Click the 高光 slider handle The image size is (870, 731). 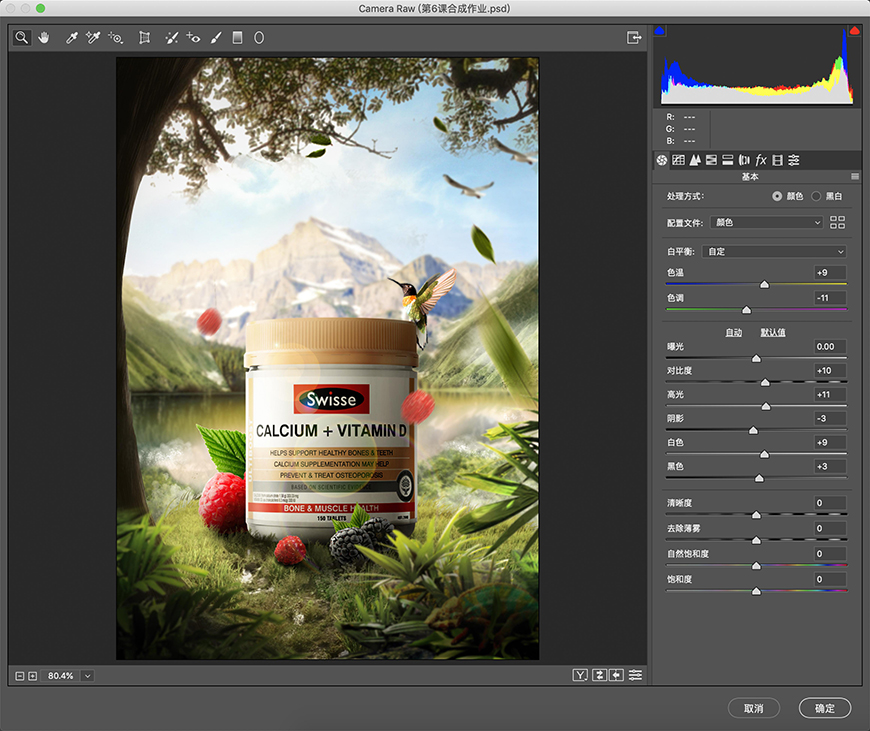click(x=766, y=406)
